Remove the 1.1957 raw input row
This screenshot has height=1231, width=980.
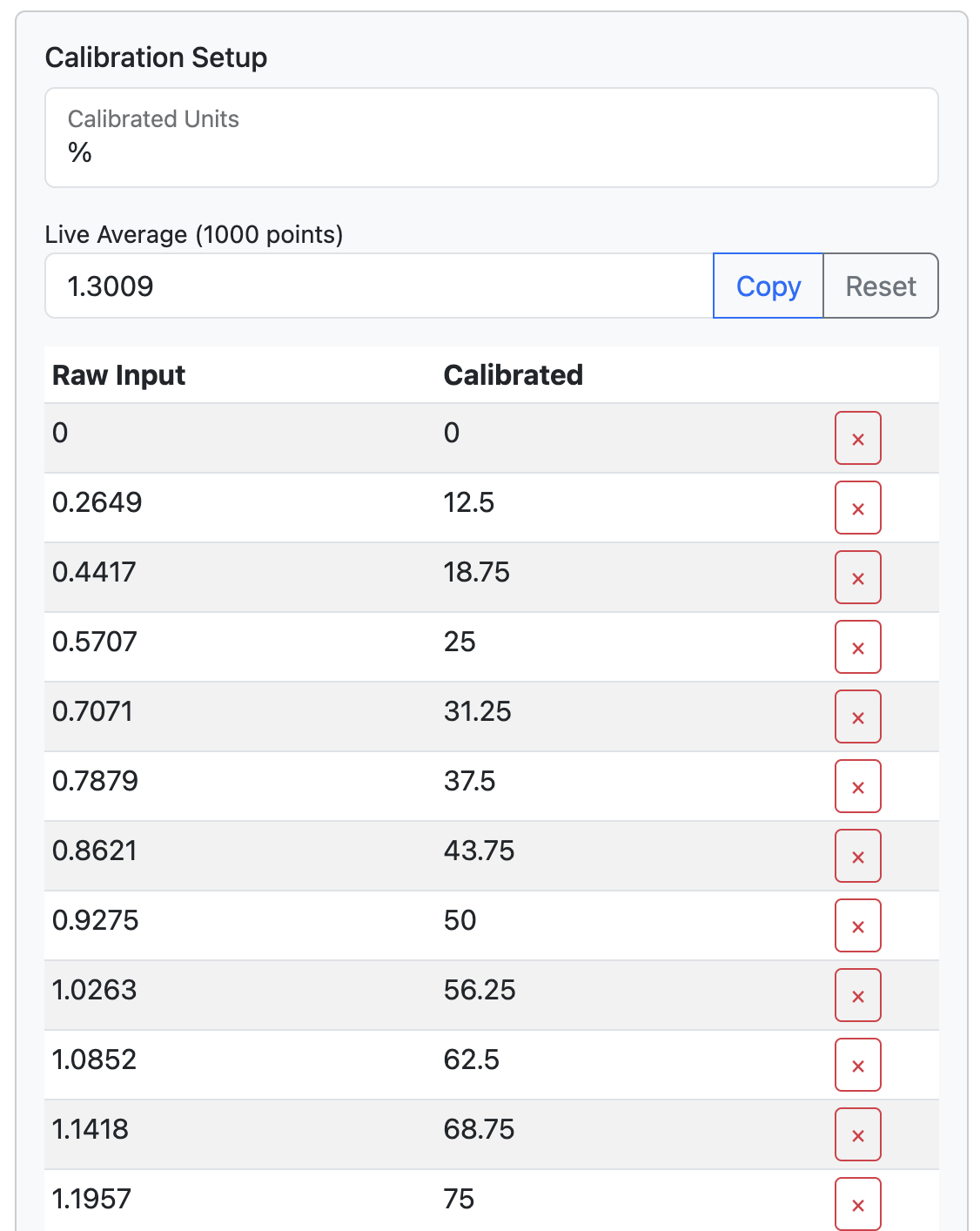(x=857, y=1204)
